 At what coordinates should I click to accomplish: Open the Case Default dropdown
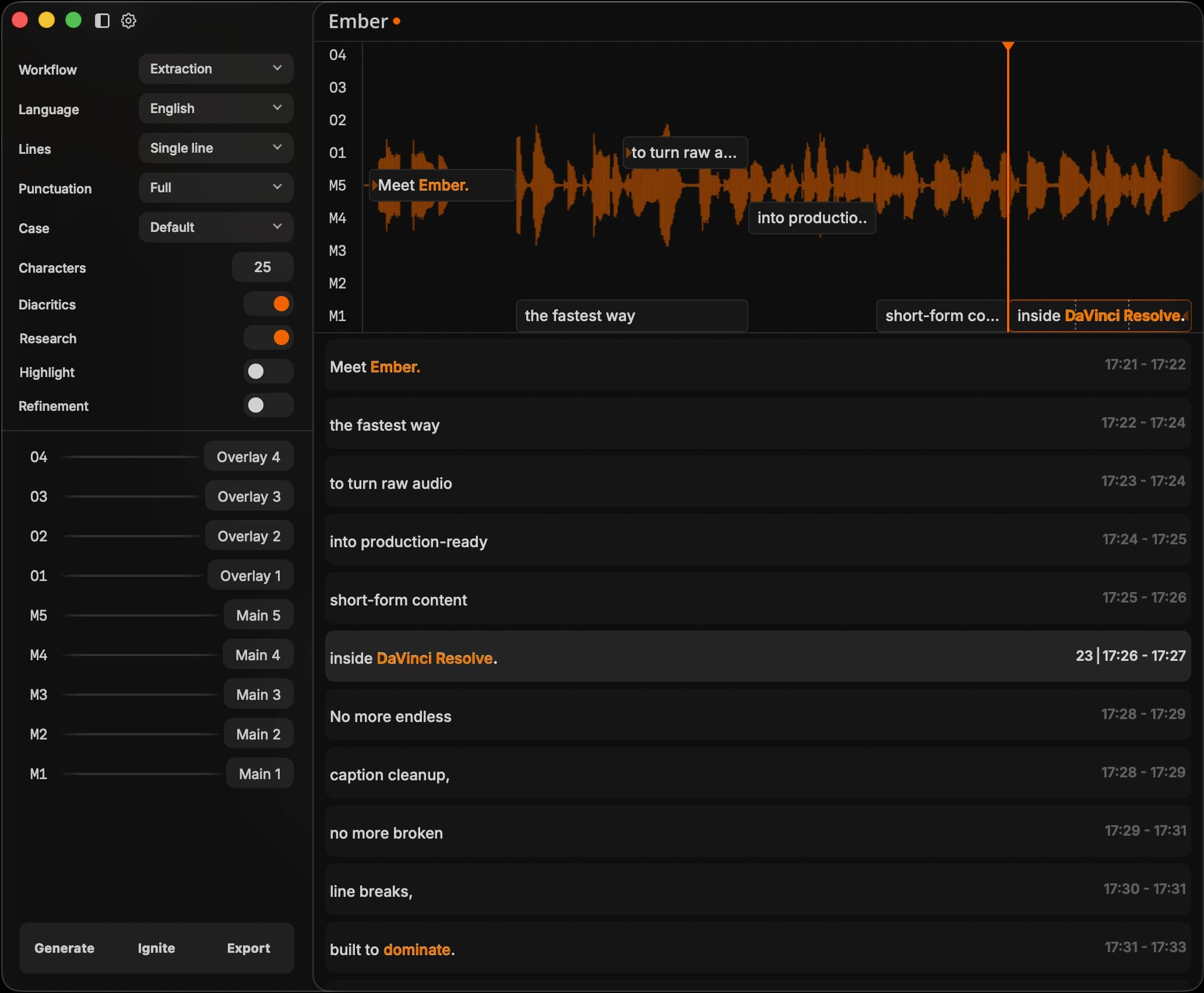216,227
